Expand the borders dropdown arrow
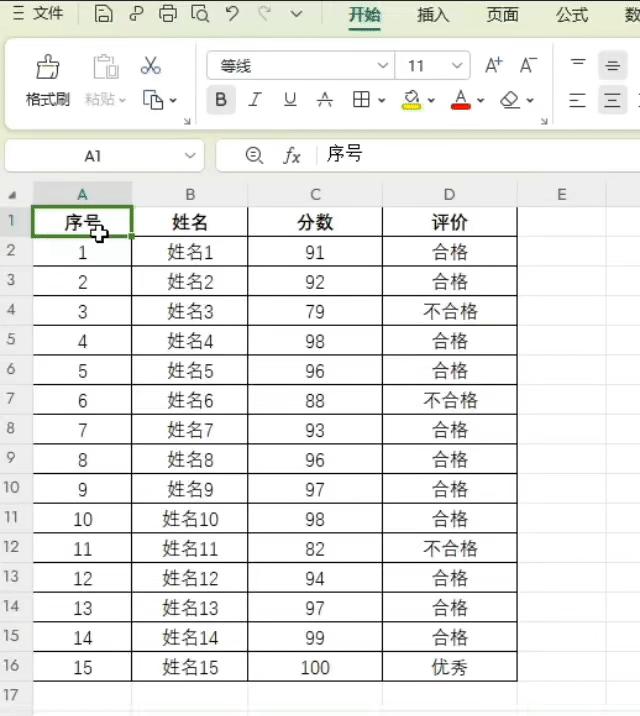The height and width of the screenshot is (716, 640). tap(382, 100)
